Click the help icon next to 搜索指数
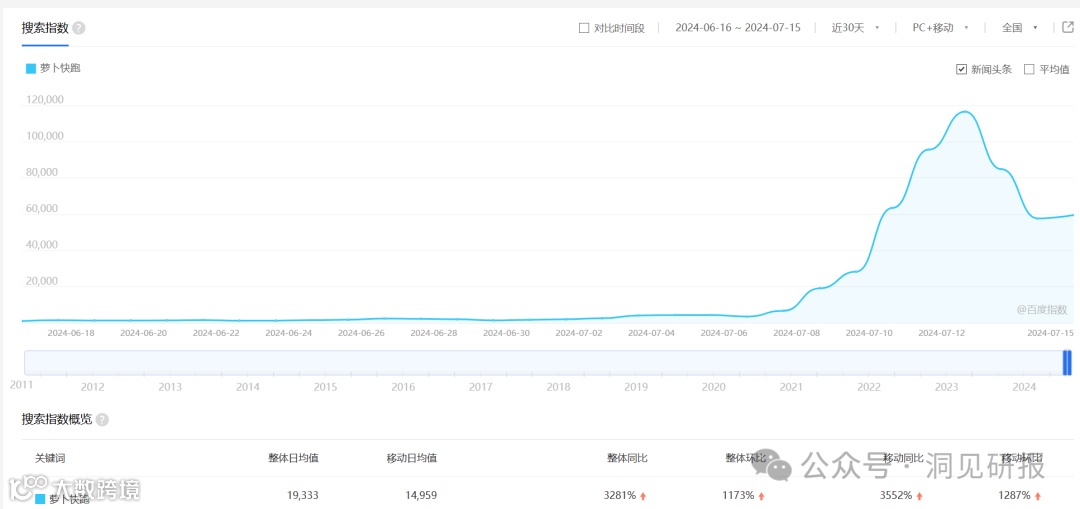The height and width of the screenshot is (509, 1080). coord(79,28)
